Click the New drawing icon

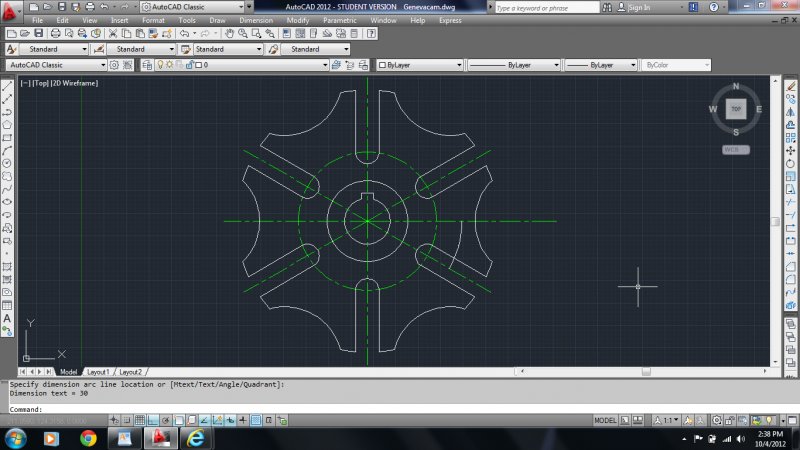click(x=12, y=34)
